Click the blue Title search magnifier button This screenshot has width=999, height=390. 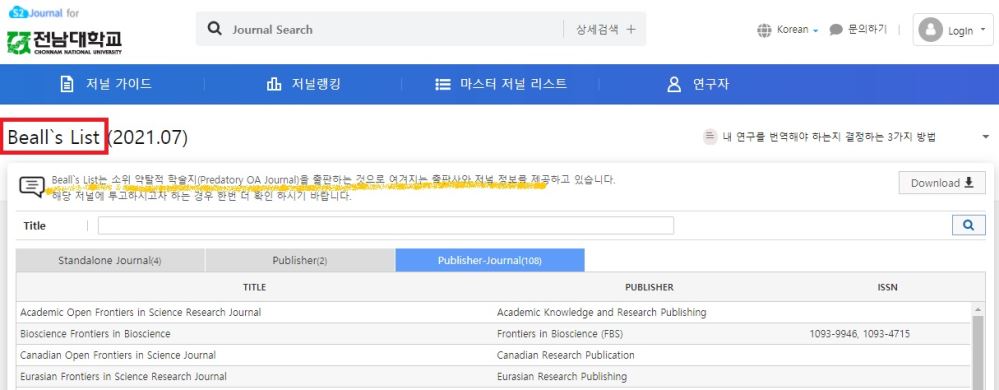tap(968, 225)
